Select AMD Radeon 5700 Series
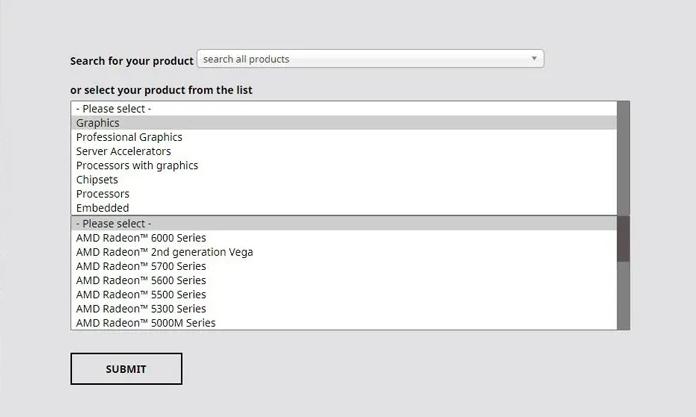The height and width of the screenshot is (417, 696). pos(141,266)
